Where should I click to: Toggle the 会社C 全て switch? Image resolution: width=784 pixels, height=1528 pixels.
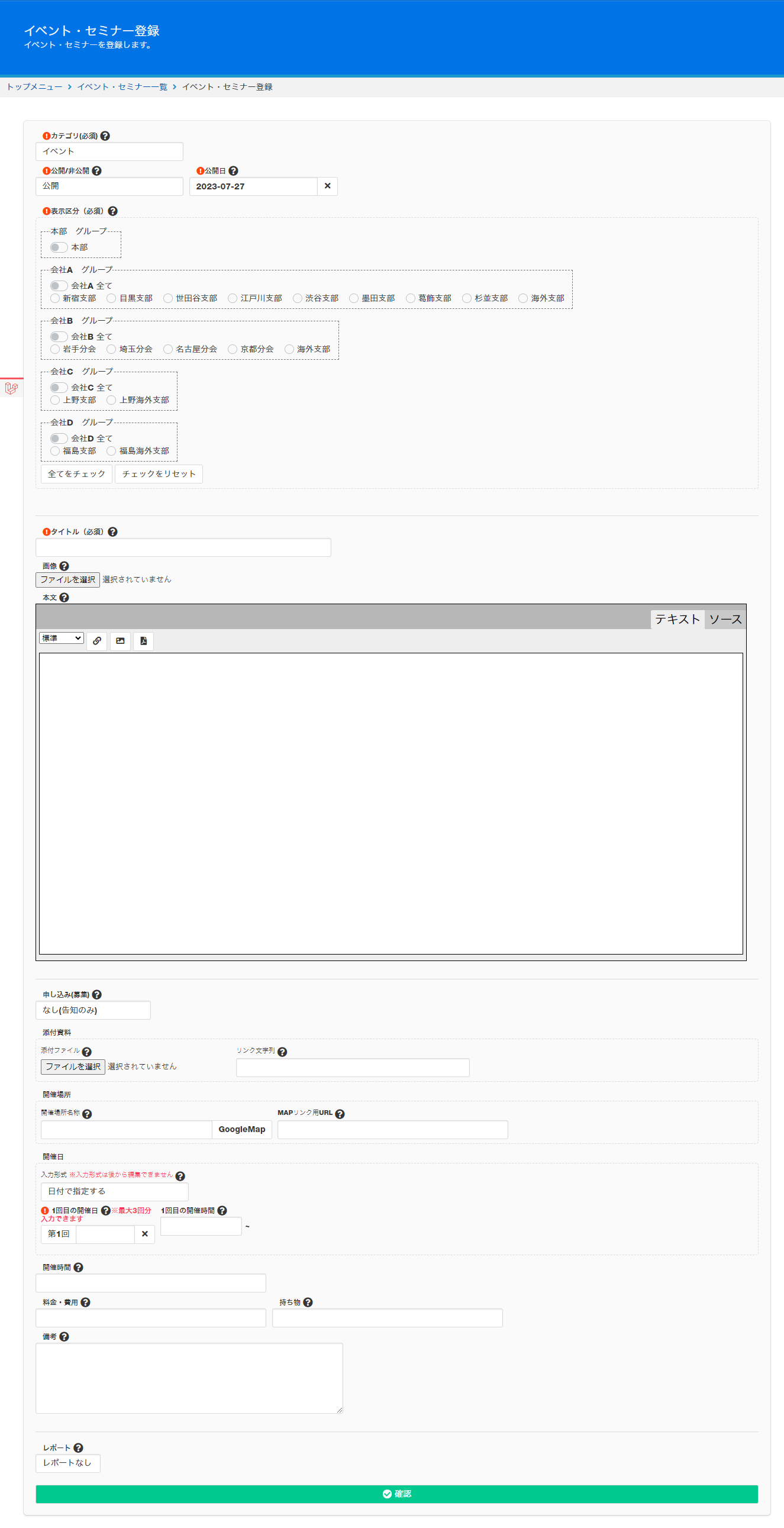[x=59, y=388]
